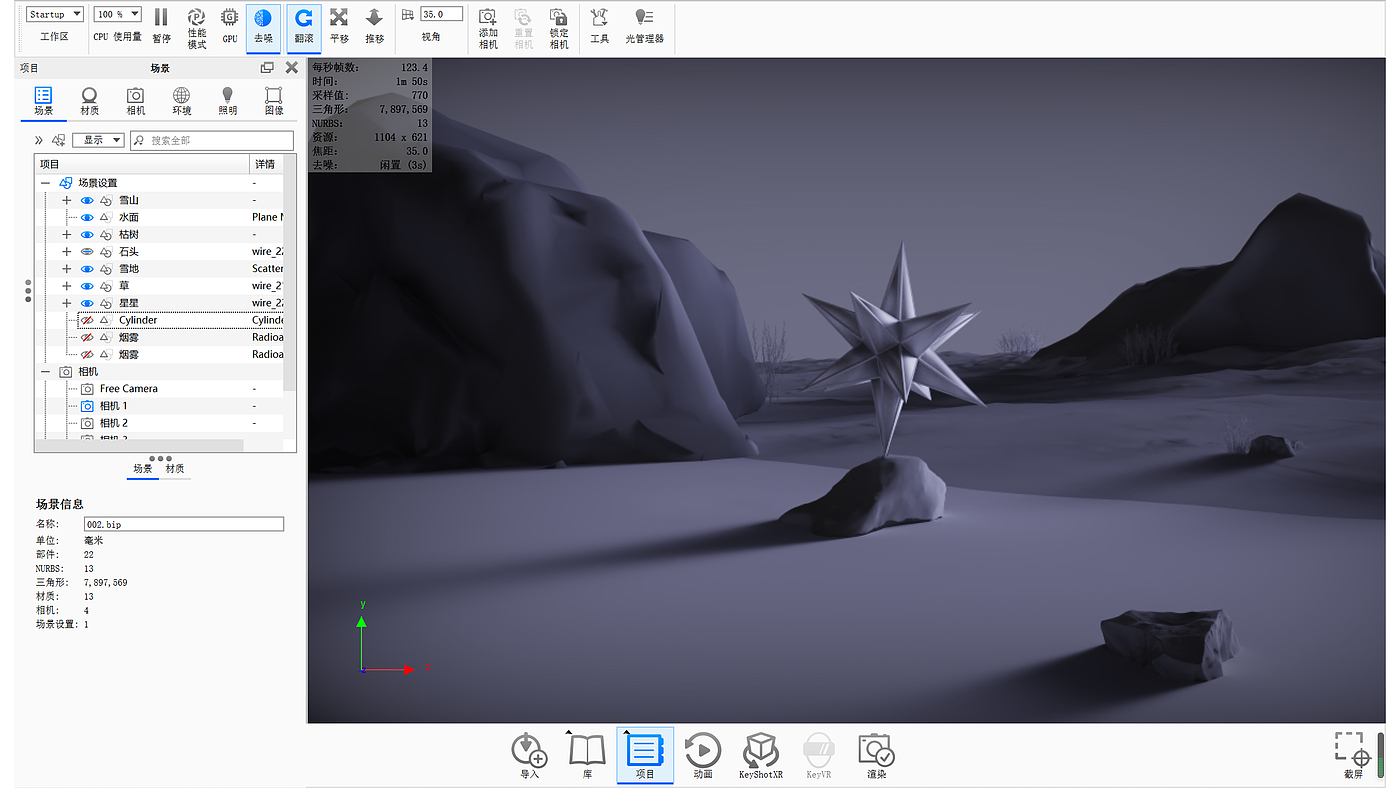This screenshot has width=1400, height=788.
Task: Click the 项目 column header
Action: pyautogui.click(x=142, y=164)
